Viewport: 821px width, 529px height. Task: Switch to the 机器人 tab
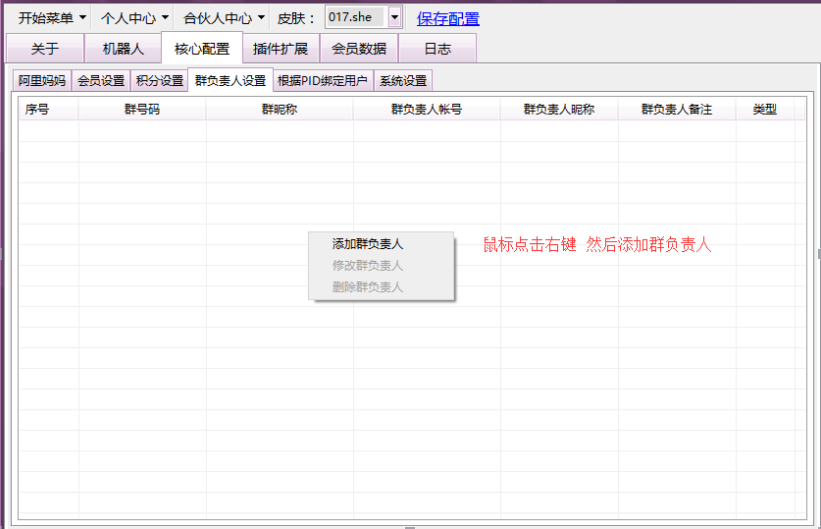pos(123,48)
